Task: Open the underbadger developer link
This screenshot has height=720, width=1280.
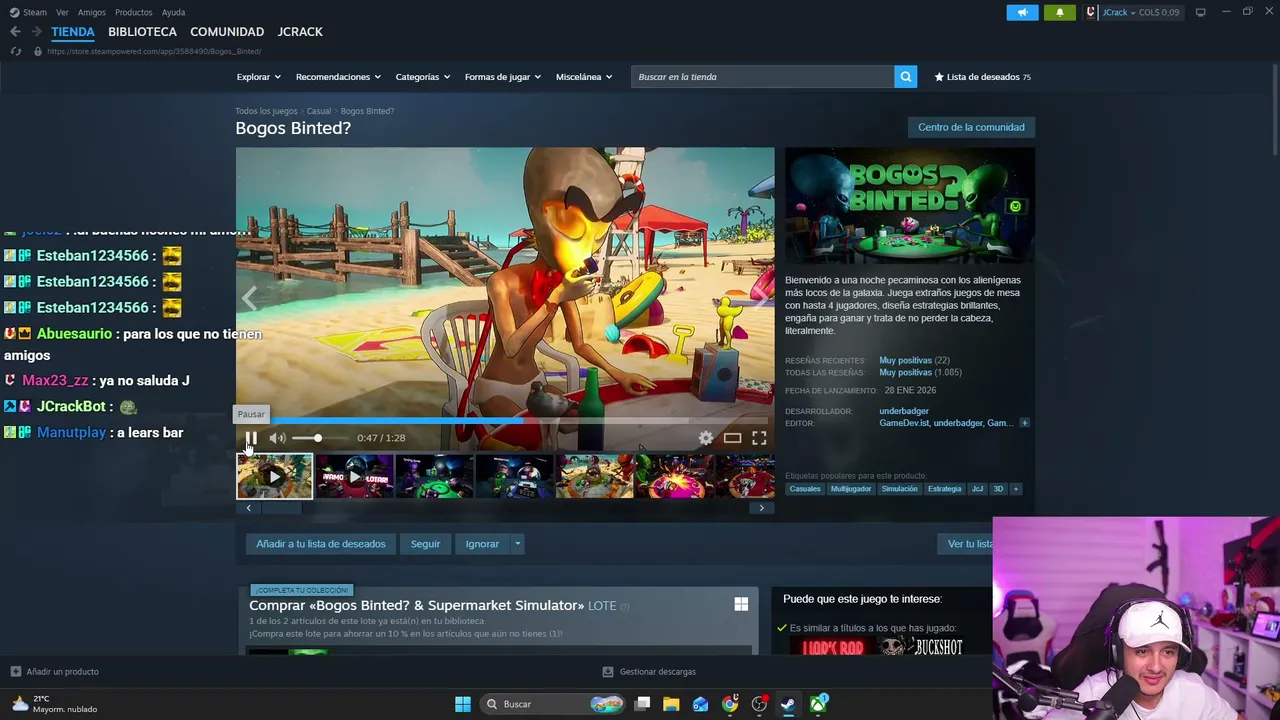Action: tap(904, 411)
